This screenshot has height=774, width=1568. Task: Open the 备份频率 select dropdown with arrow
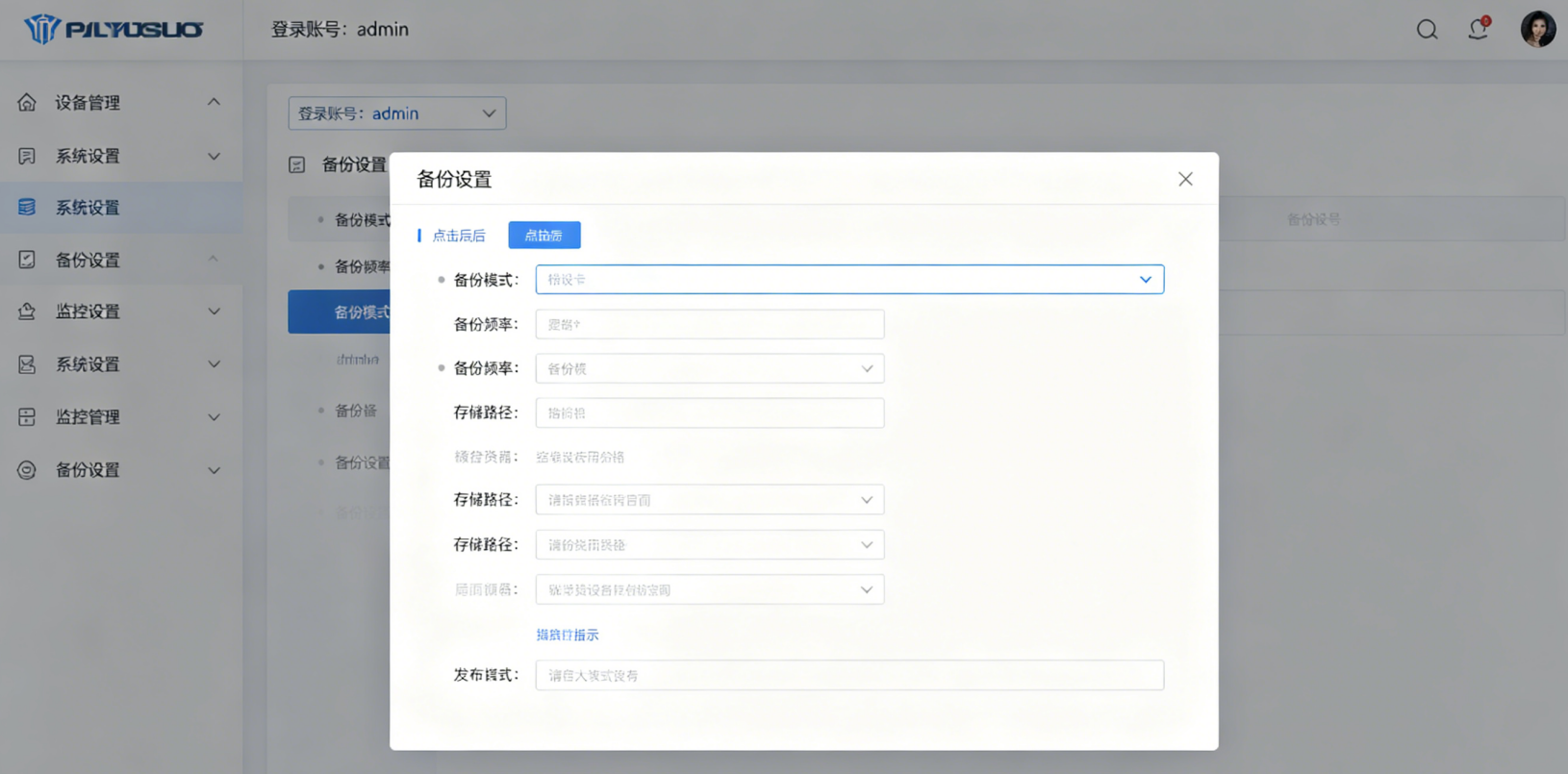click(x=710, y=368)
